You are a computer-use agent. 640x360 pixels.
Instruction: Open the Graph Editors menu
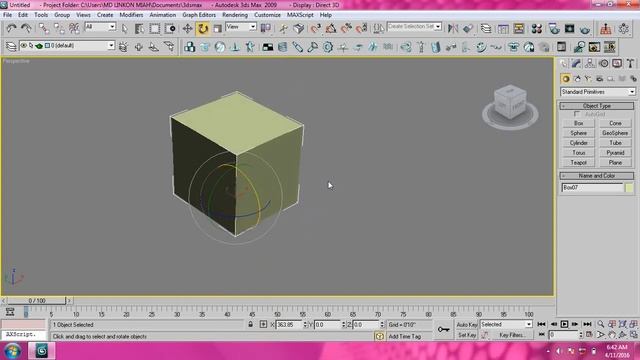[x=199, y=15]
